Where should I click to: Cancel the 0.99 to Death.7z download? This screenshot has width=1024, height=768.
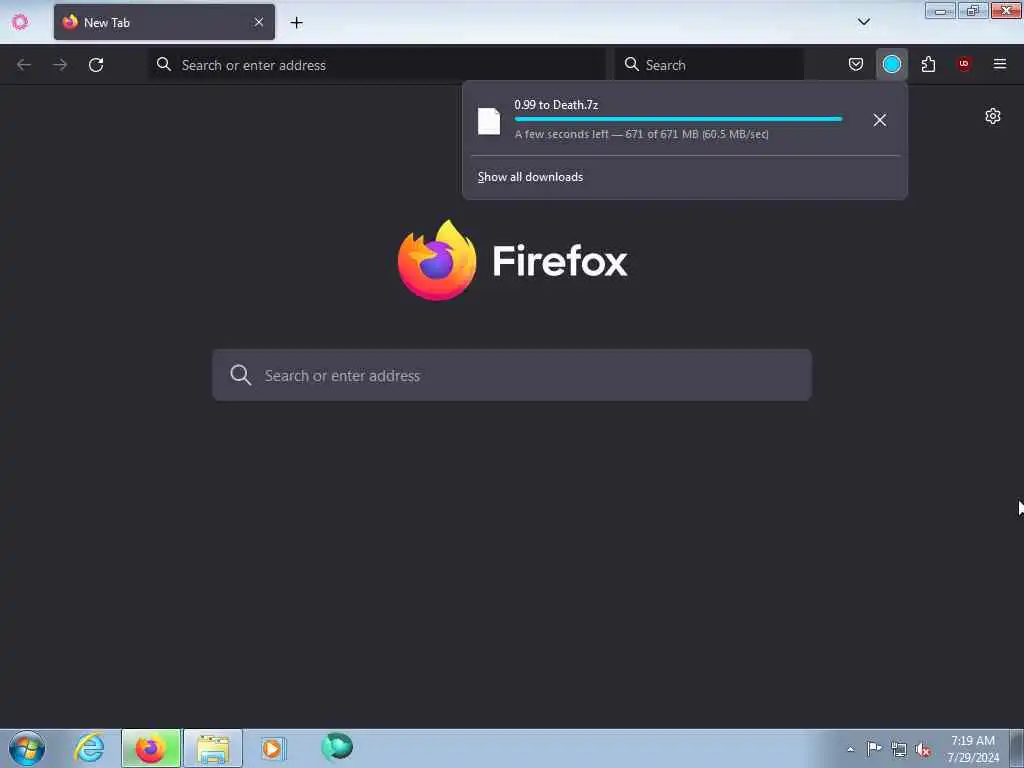coord(880,120)
